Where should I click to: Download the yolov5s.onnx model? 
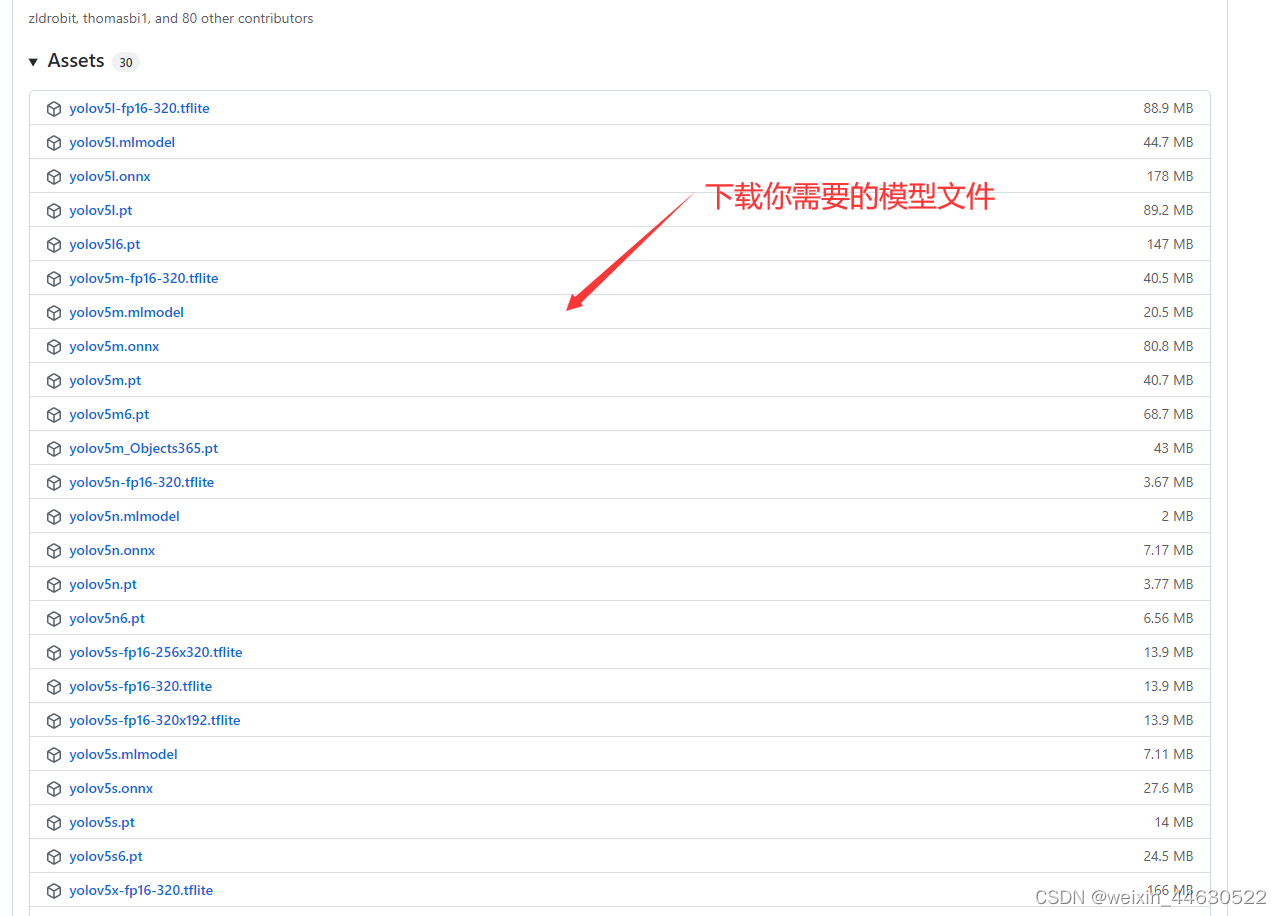click(111, 788)
